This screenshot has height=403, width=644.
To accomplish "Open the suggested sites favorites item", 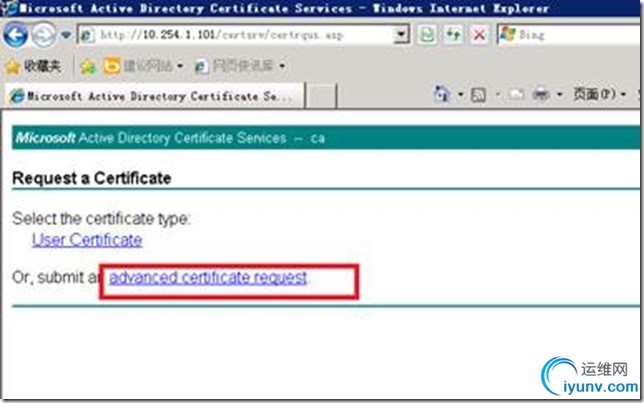I will [143, 66].
